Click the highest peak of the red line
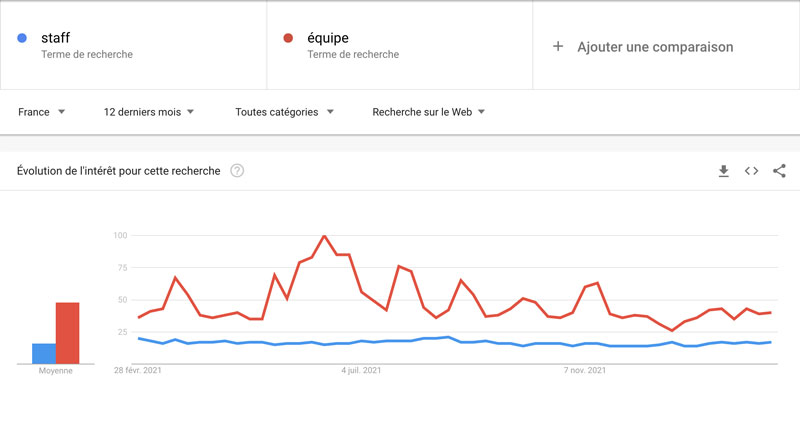This screenshot has width=800, height=424. [x=325, y=237]
